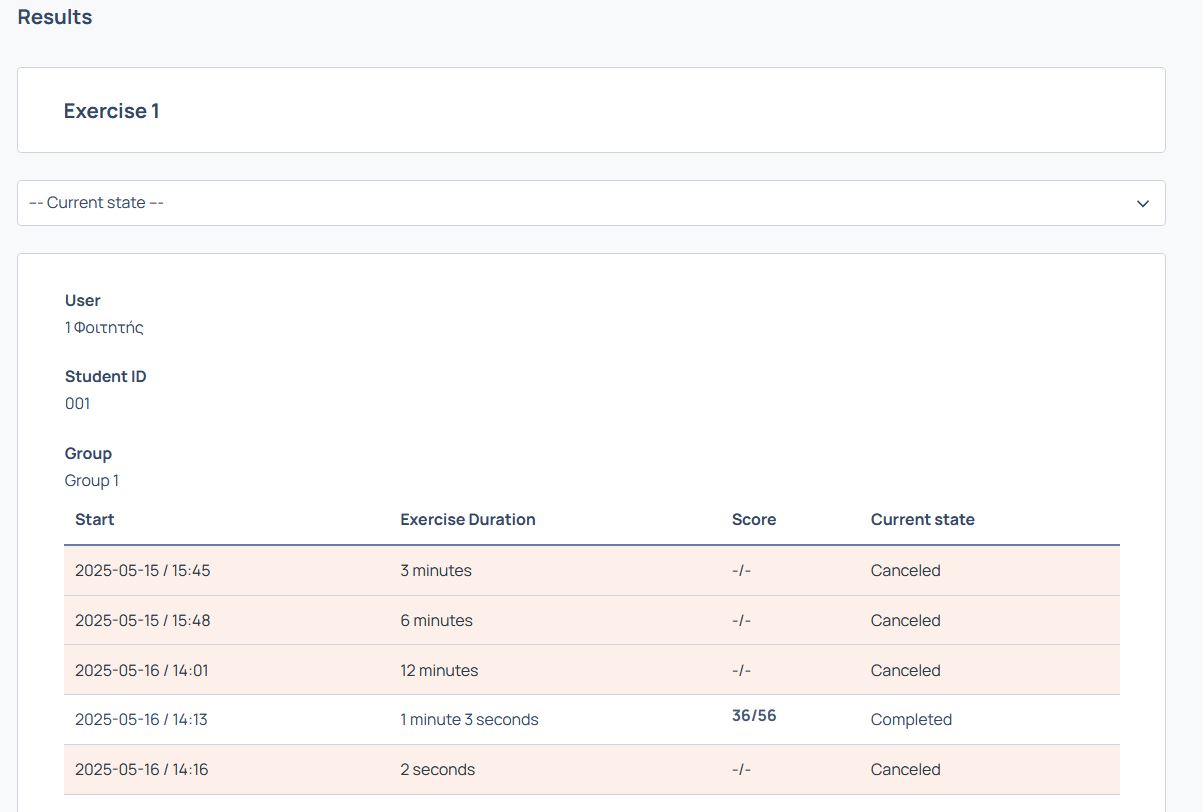
Task: Sort by the Start column header
Action: tap(95, 519)
